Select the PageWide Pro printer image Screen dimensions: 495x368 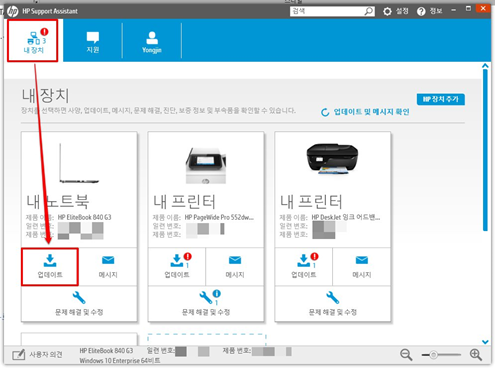click(206, 166)
